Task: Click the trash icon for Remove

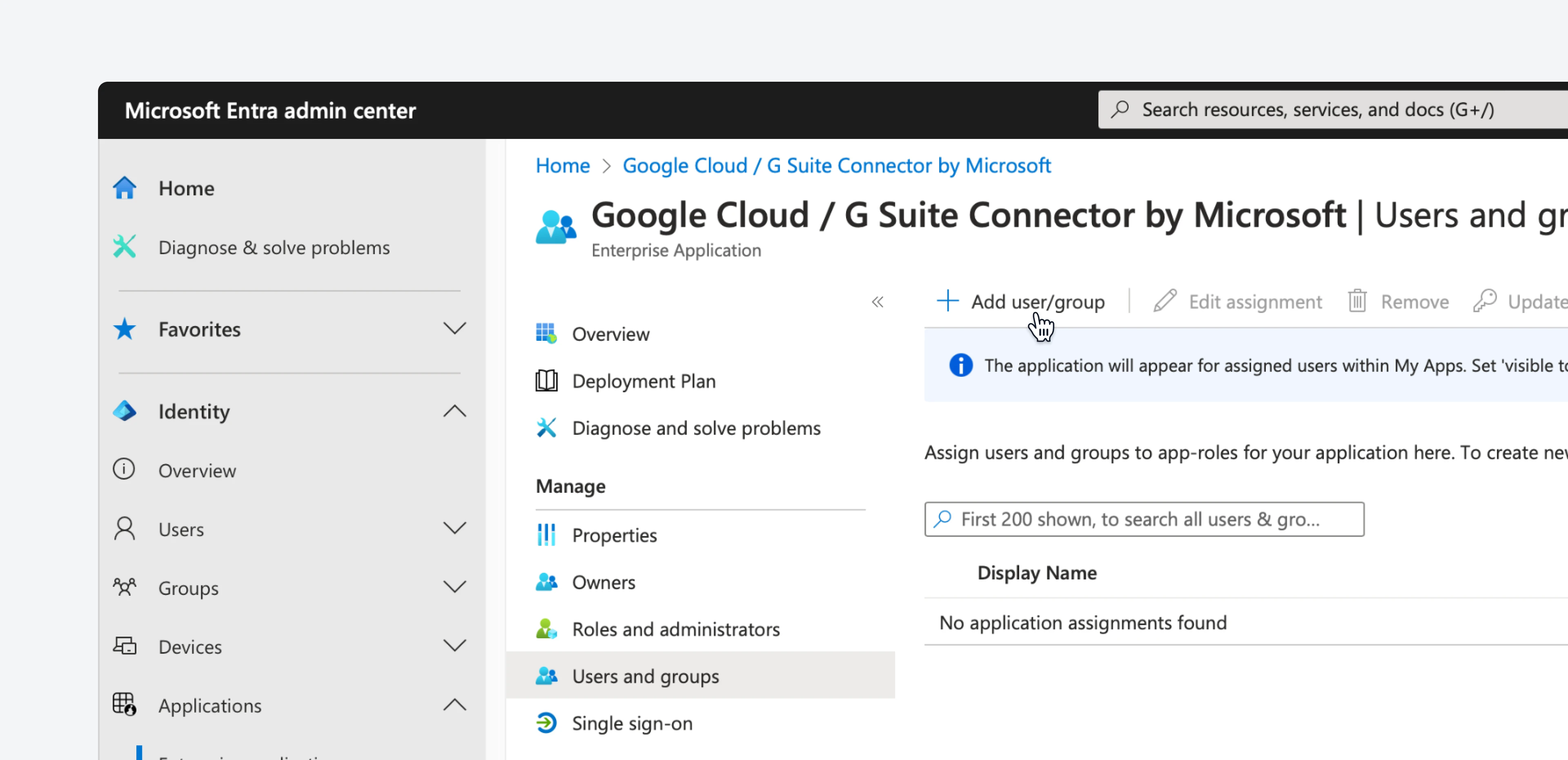Action: click(1357, 301)
